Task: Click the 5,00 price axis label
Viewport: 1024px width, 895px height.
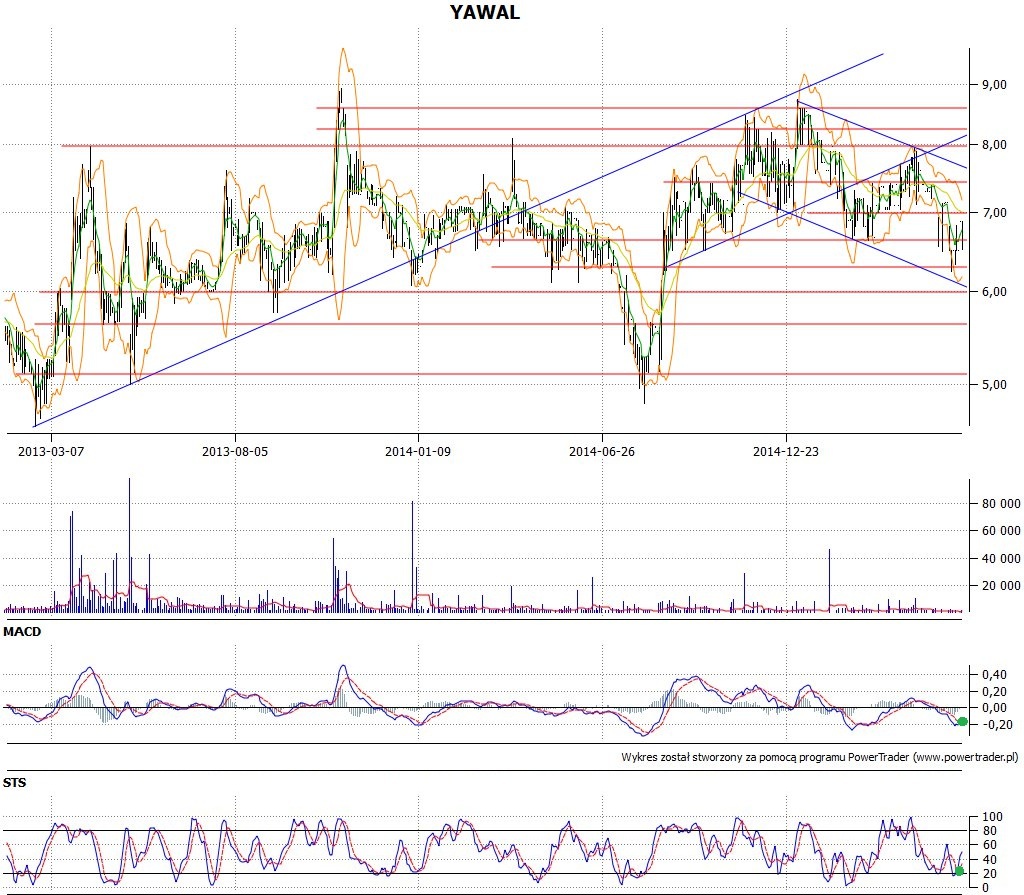Action: (994, 384)
